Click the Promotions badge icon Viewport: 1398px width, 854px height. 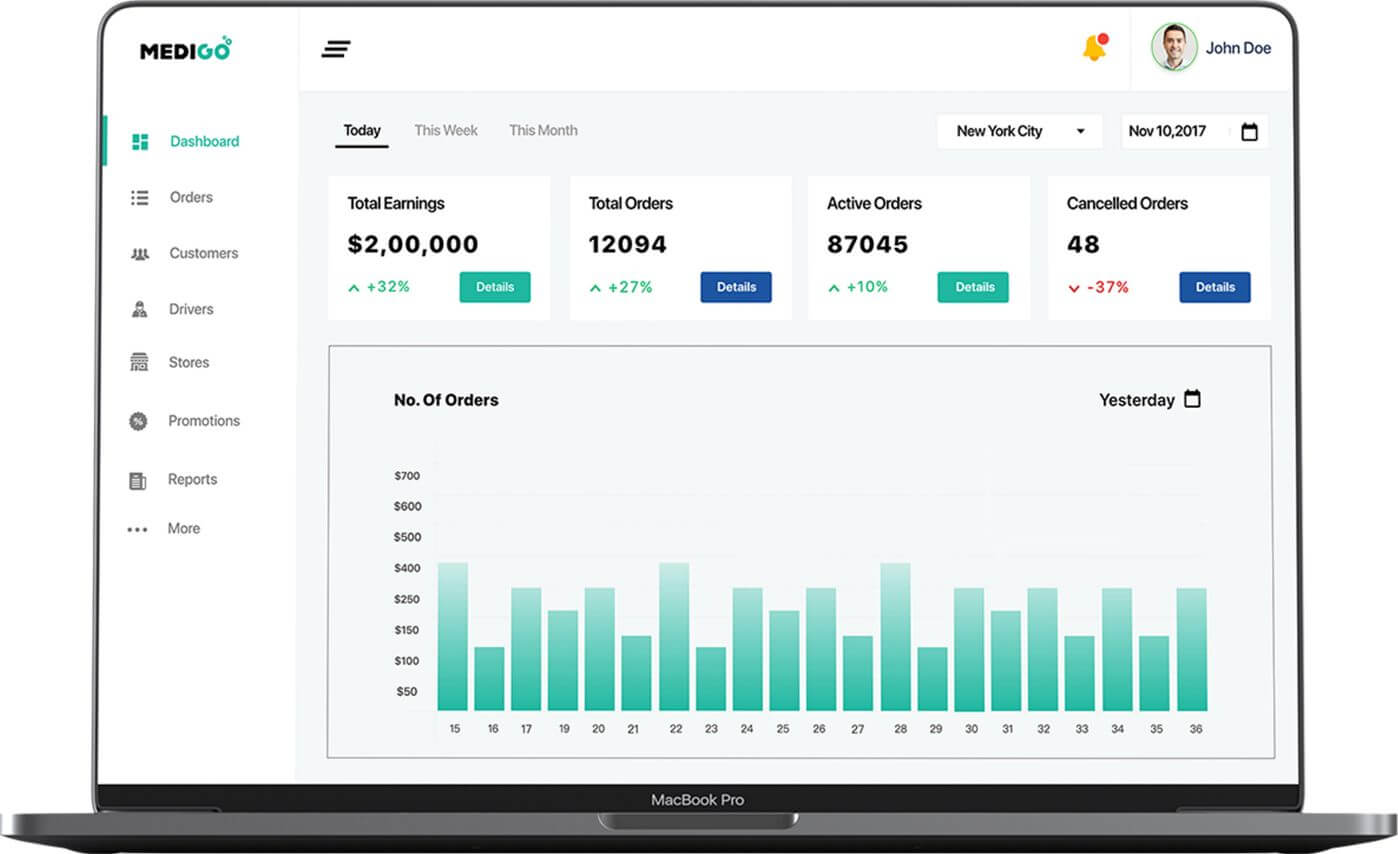pos(136,421)
